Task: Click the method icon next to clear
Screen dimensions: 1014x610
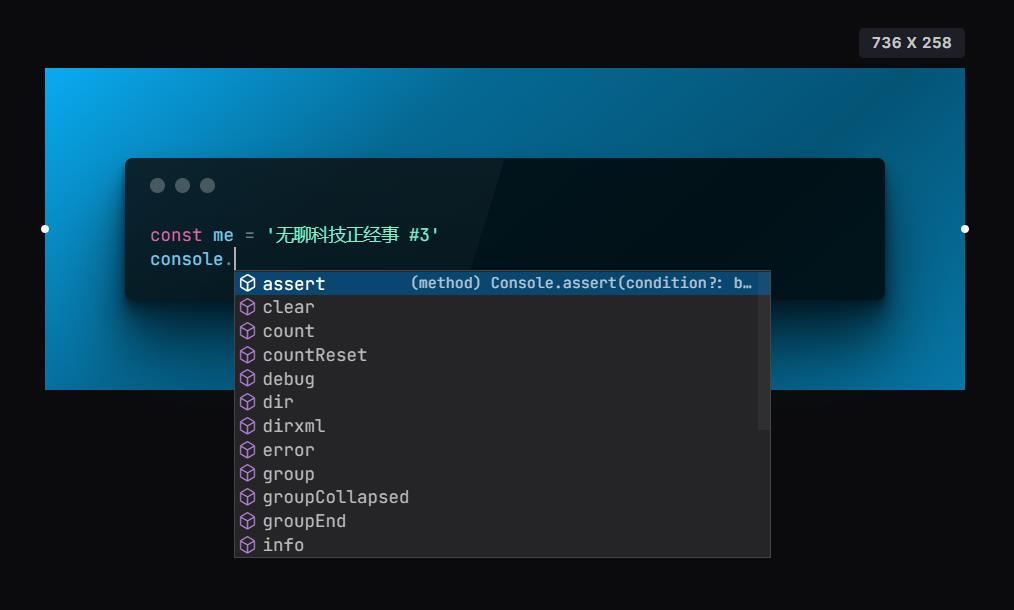Action: tap(248, 307)
